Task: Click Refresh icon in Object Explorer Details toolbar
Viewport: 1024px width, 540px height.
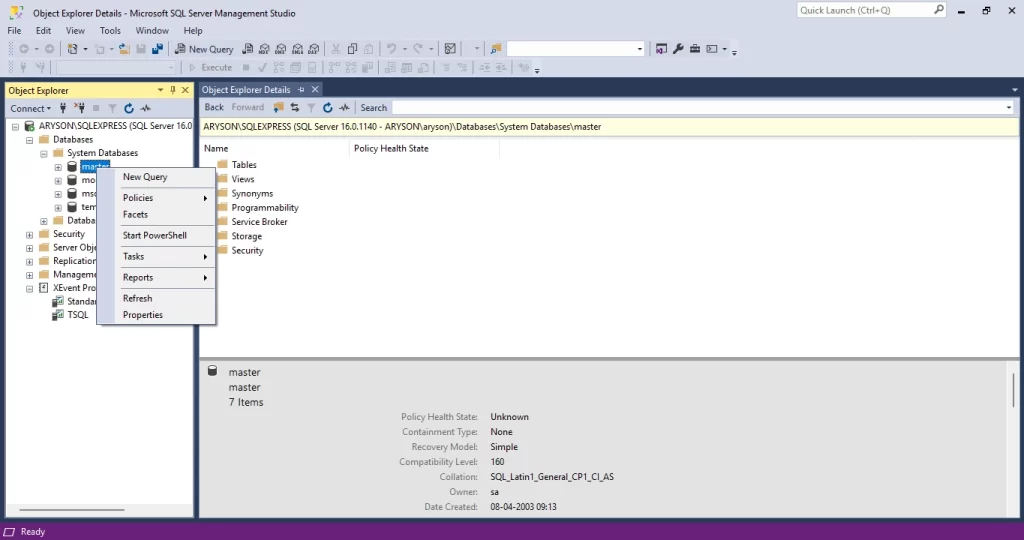Action: point(328,108)
